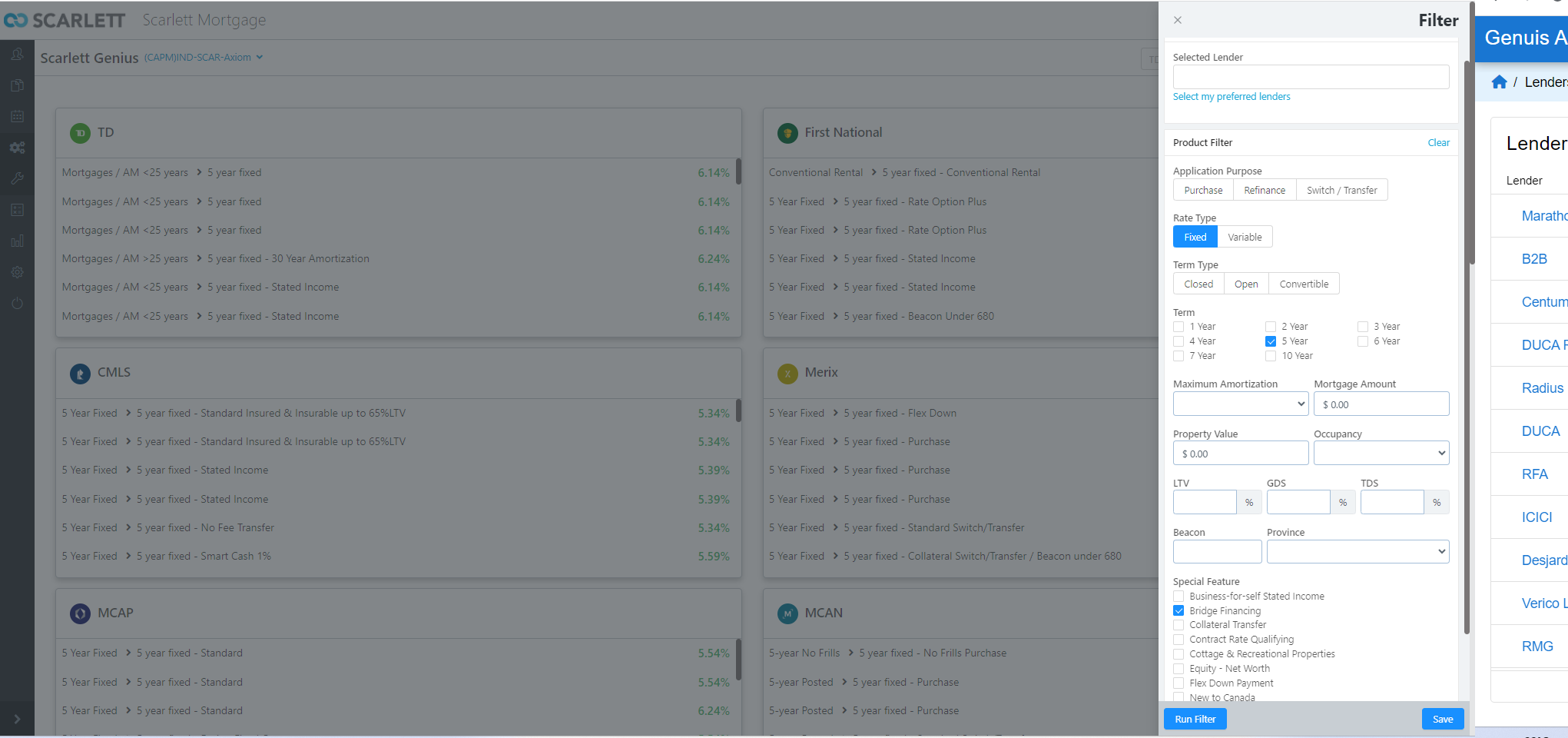
Task: Select Open term type
Action: pyautogui.click(x=1246, y=284)
